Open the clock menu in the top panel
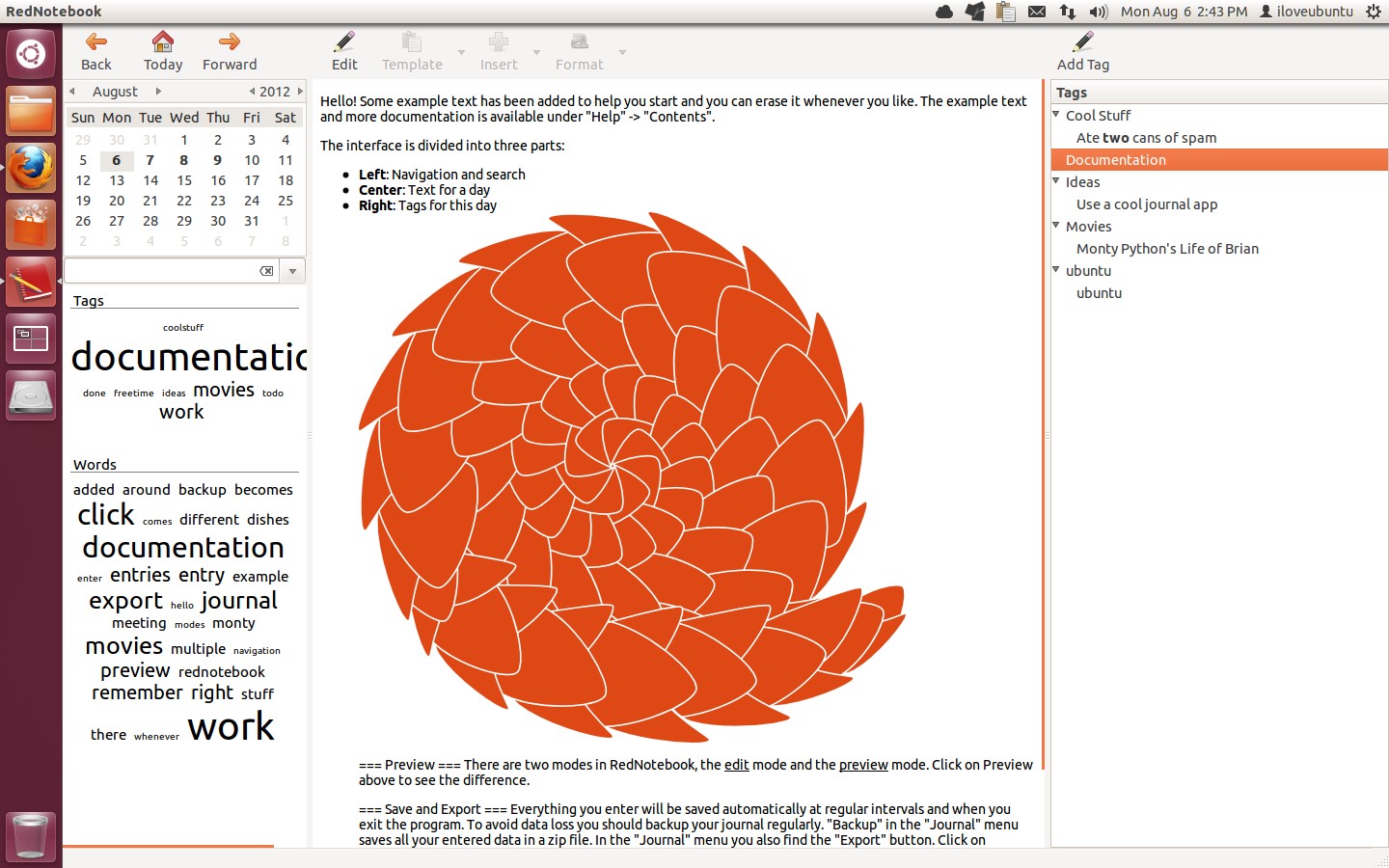Viewport: 1389px width, 868px height. [x=1184, y=12]
